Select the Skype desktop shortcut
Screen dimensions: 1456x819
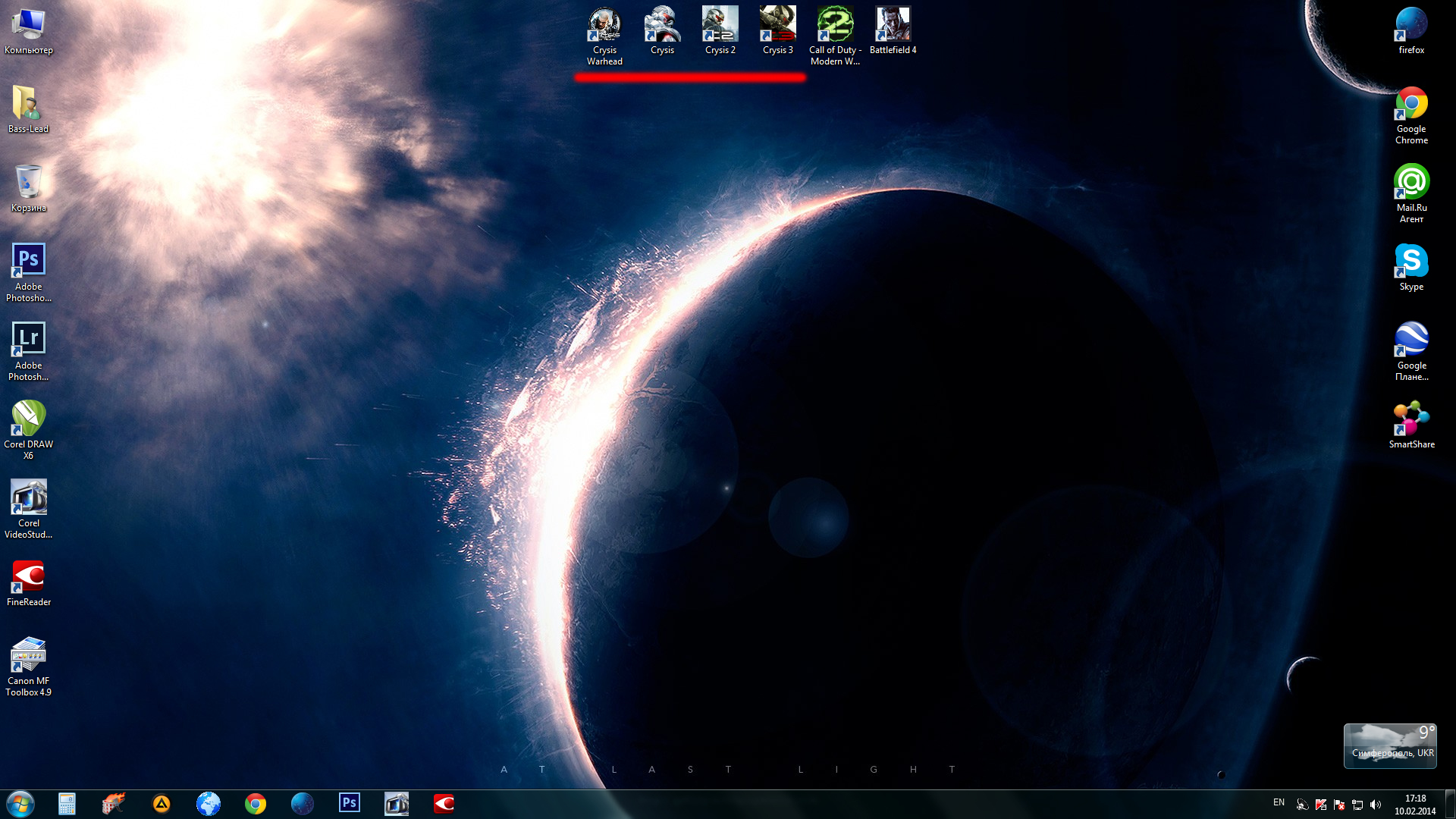pyautogui.click(x=1411, y=267)
